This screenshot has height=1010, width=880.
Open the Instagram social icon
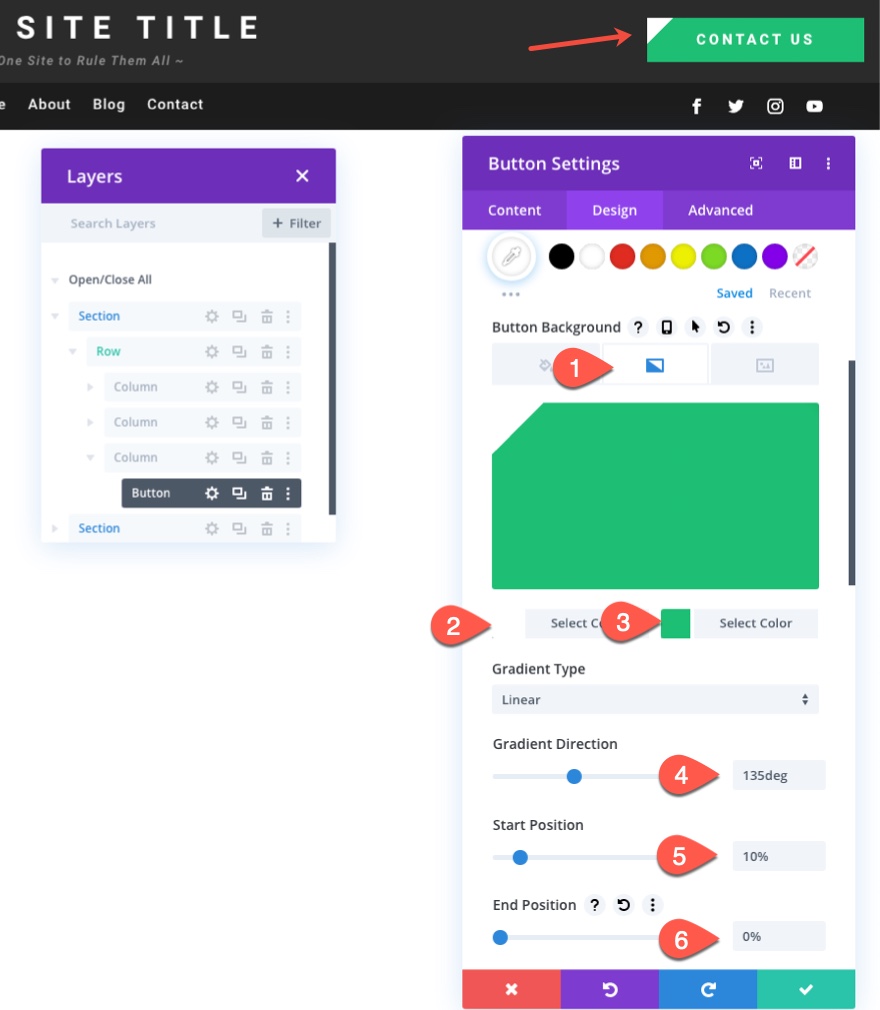point(775,106)
